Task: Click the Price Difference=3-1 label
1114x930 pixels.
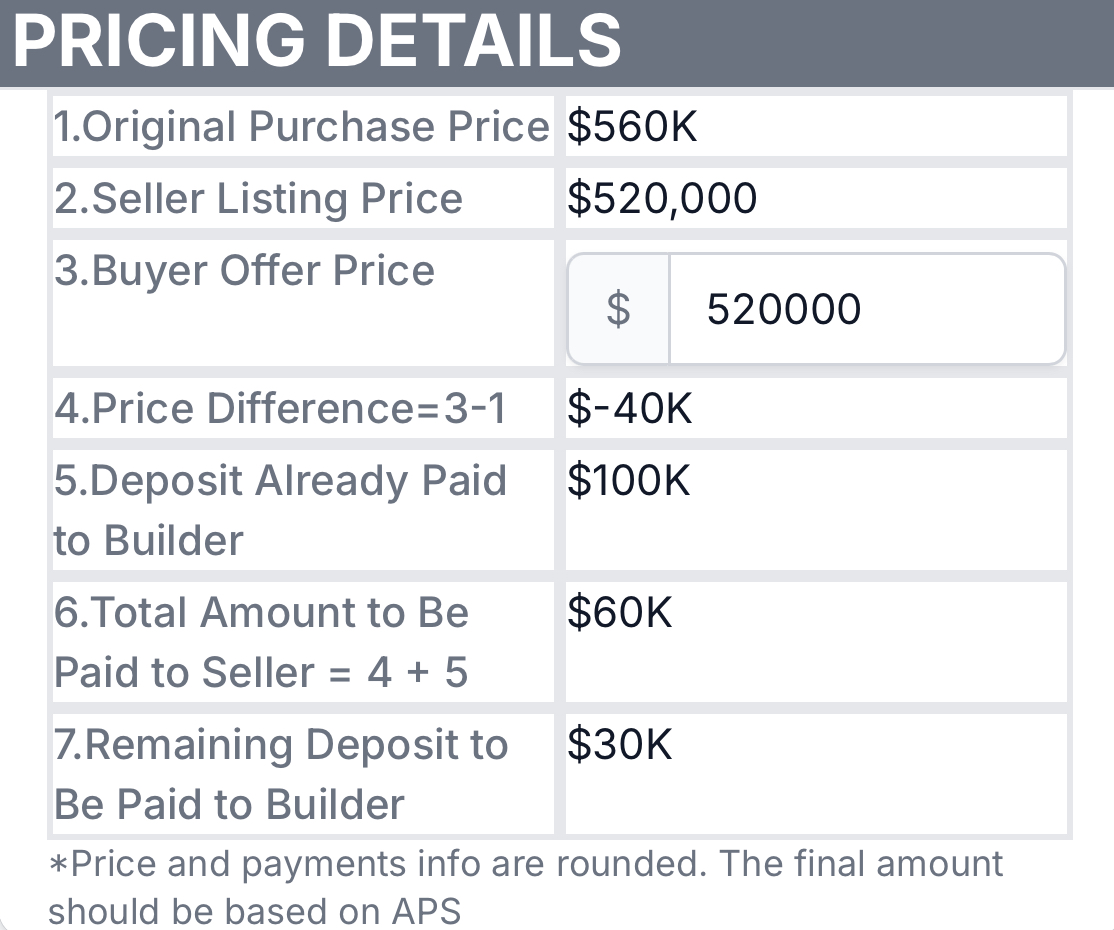Action: pyautogui.click(x=281, y=409)
